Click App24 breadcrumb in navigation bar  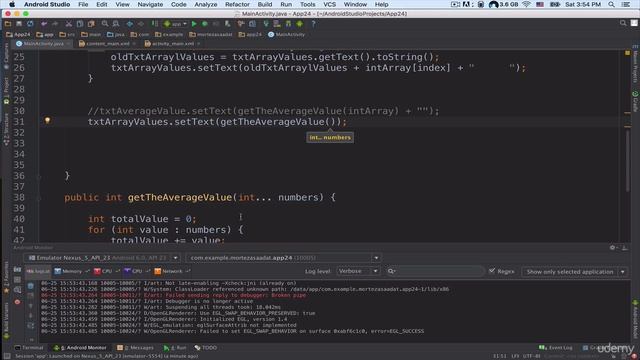coord(18,35)
